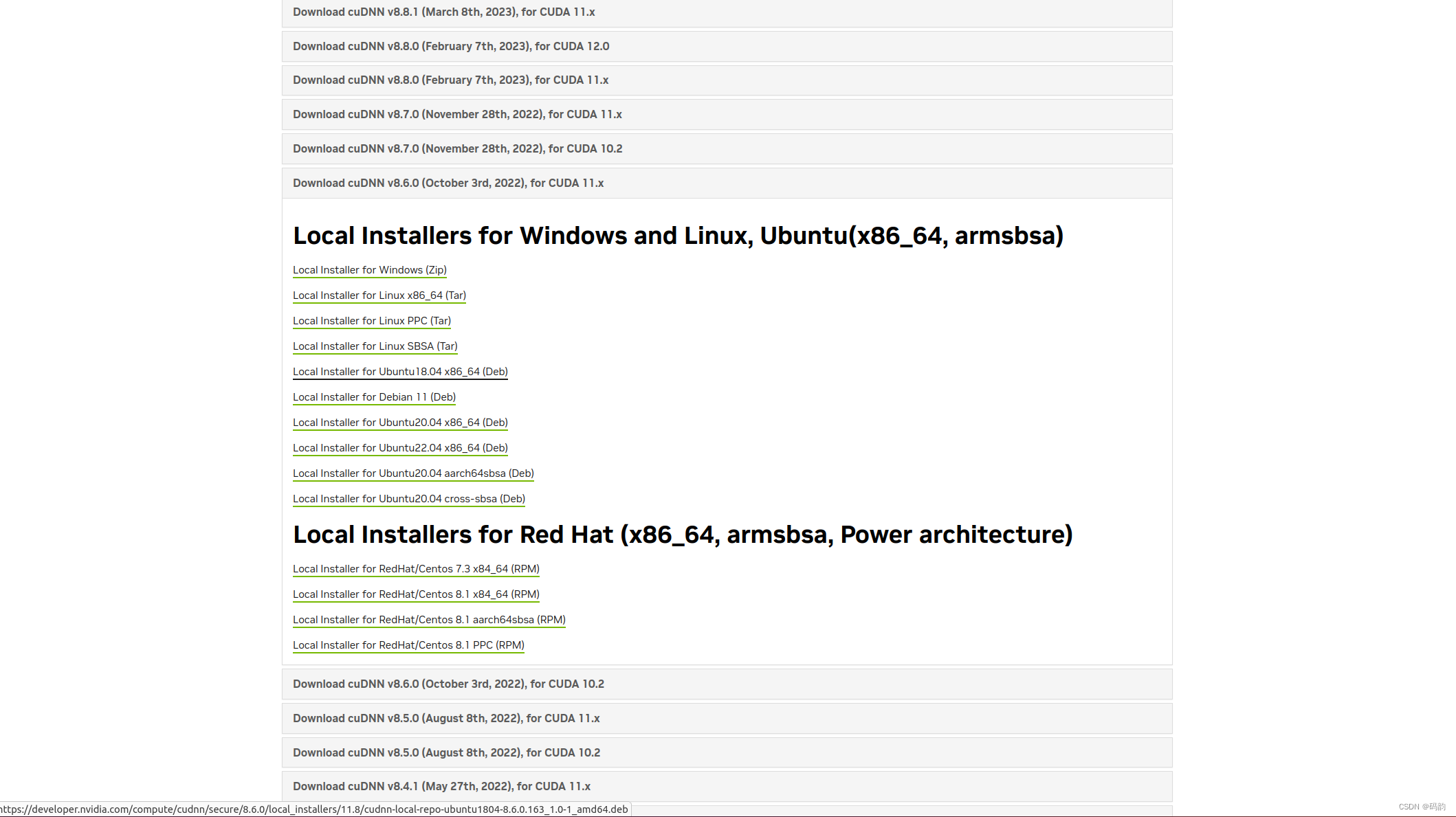
Task: Expand cuDNN v8.5.0 for CUDA 11.x section
Action: pos(727,718)
